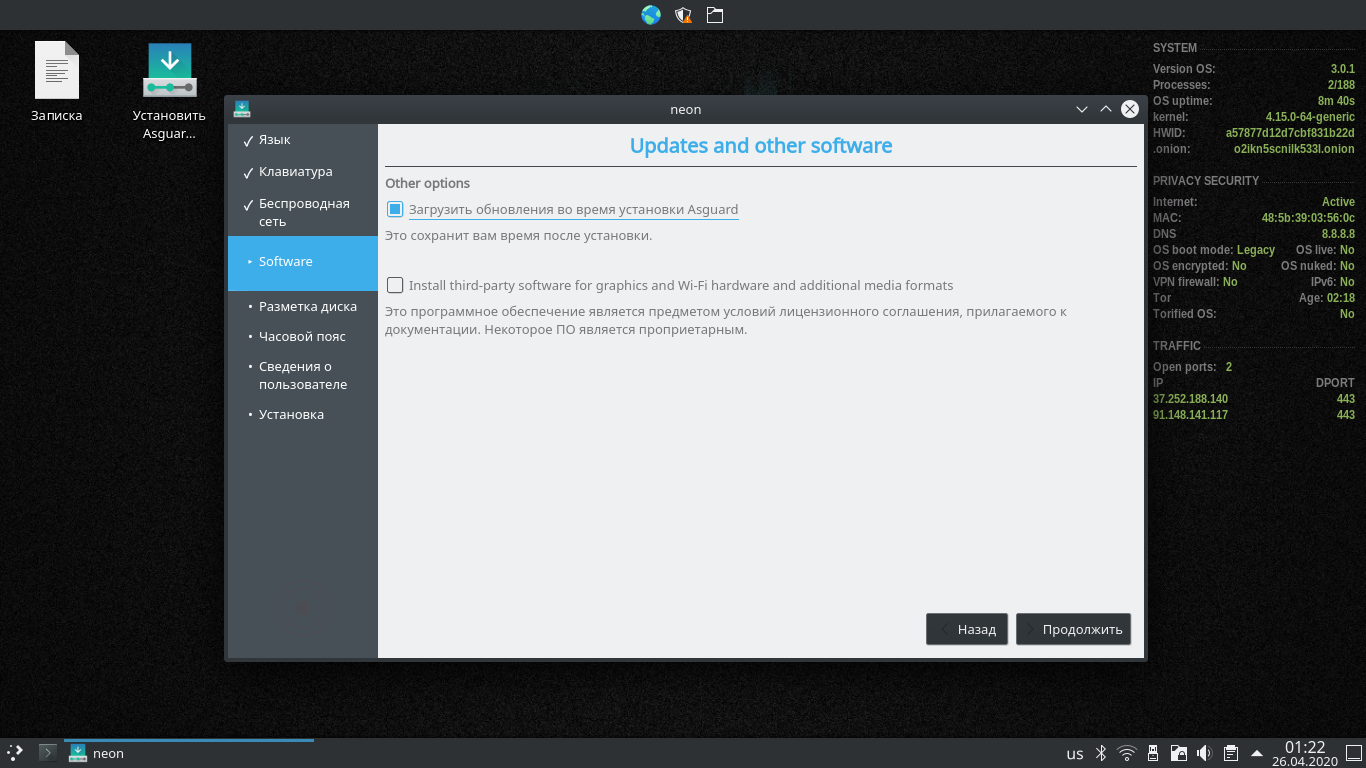Click the OS boot mode Legacy value
The height and width of the screenshot is (768, 1366).
(1256, 250)
